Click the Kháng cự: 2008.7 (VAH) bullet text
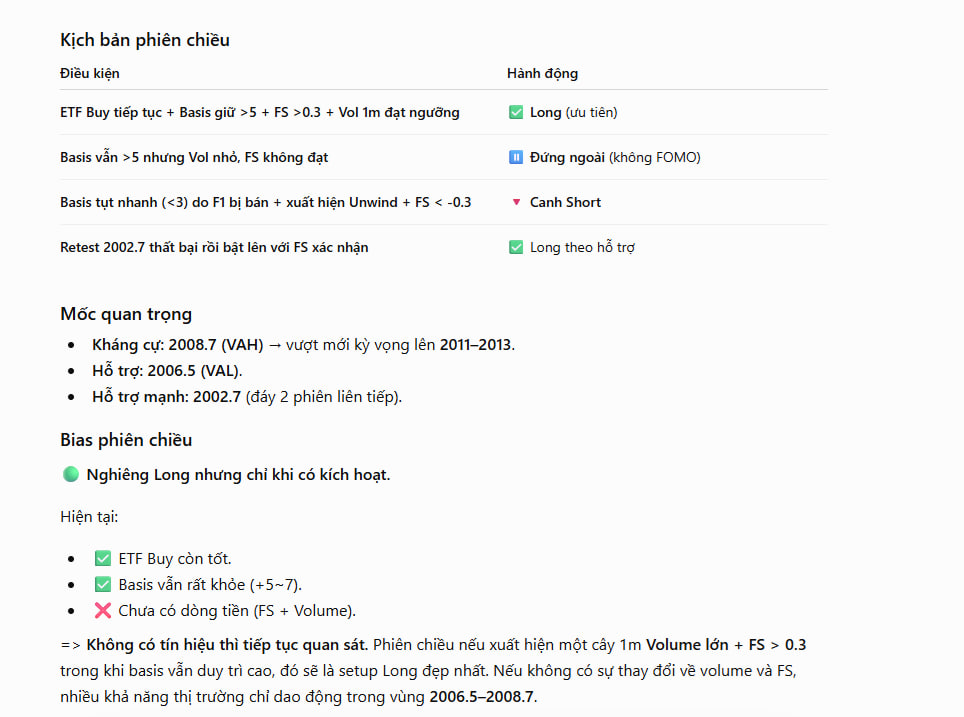The height and width of the screenshot is (717, 964). coord(178,344)
